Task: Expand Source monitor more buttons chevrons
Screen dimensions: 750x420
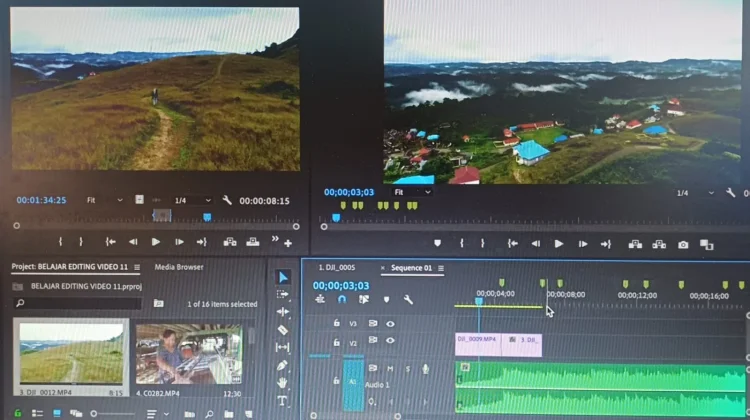Action: point(275,238)
